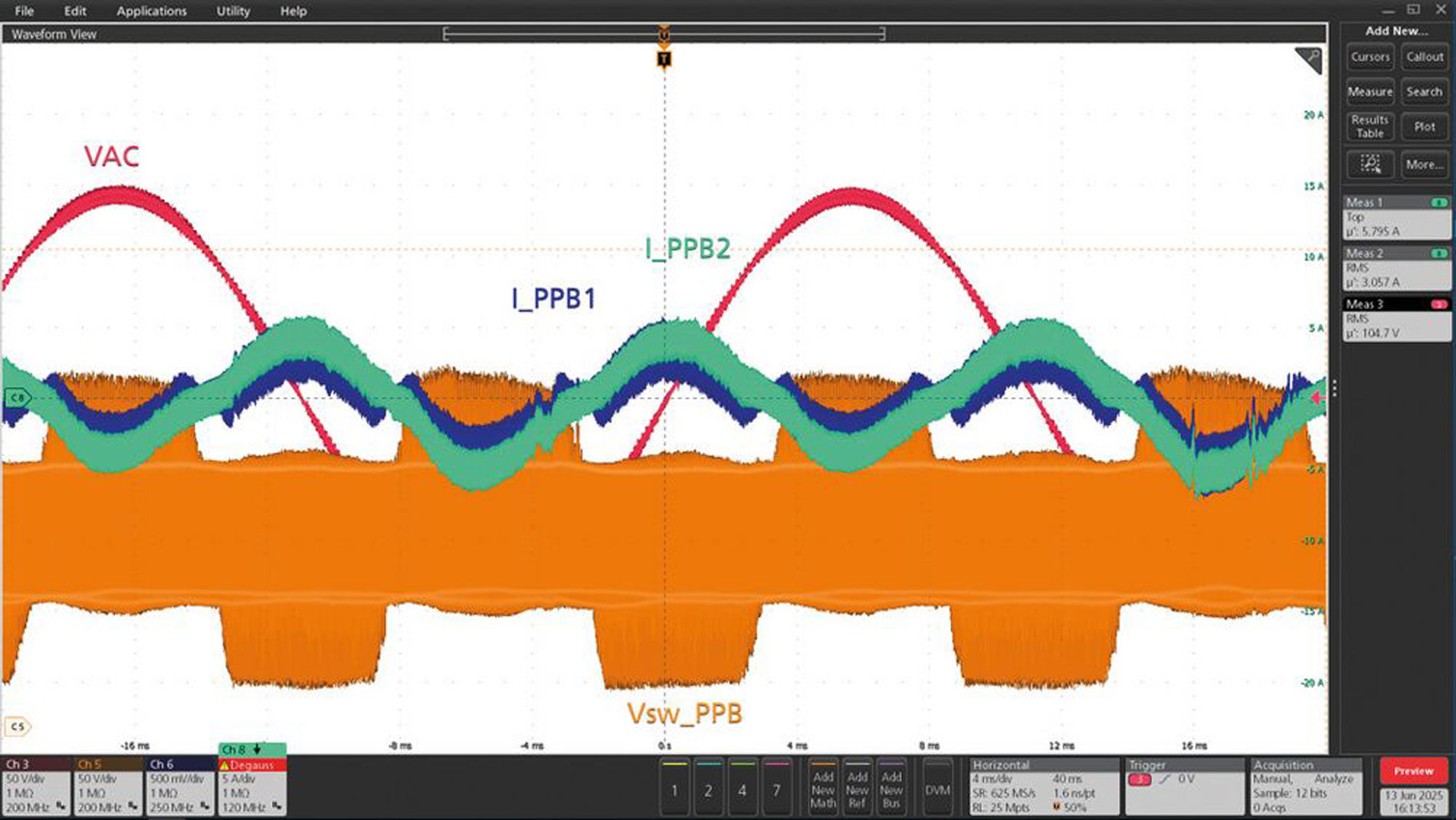Open the More options list
Viewport: 1456px width, 820px height.
click(x=1424, y=163)
